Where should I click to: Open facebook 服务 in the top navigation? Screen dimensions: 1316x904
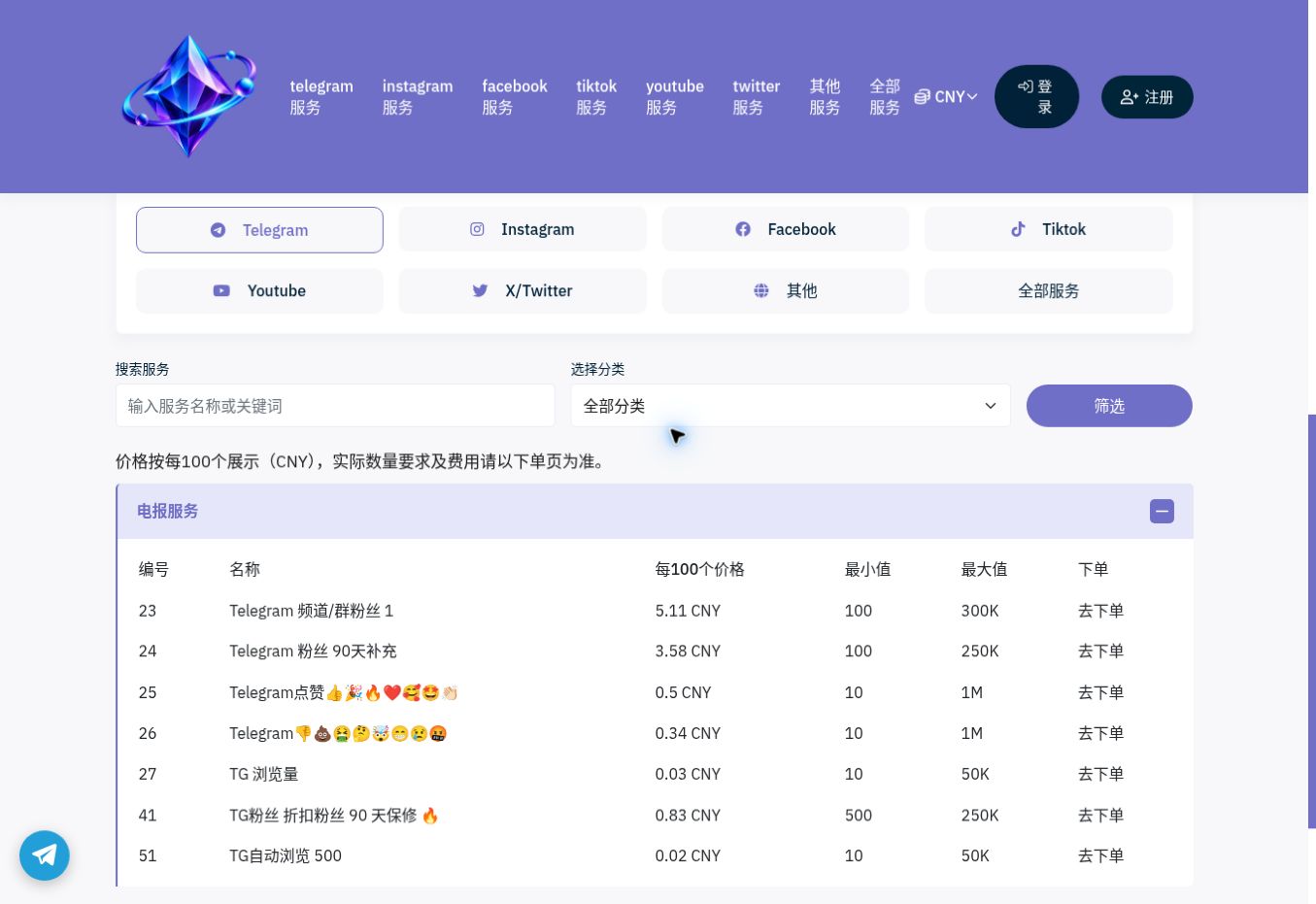click(515, 97)
